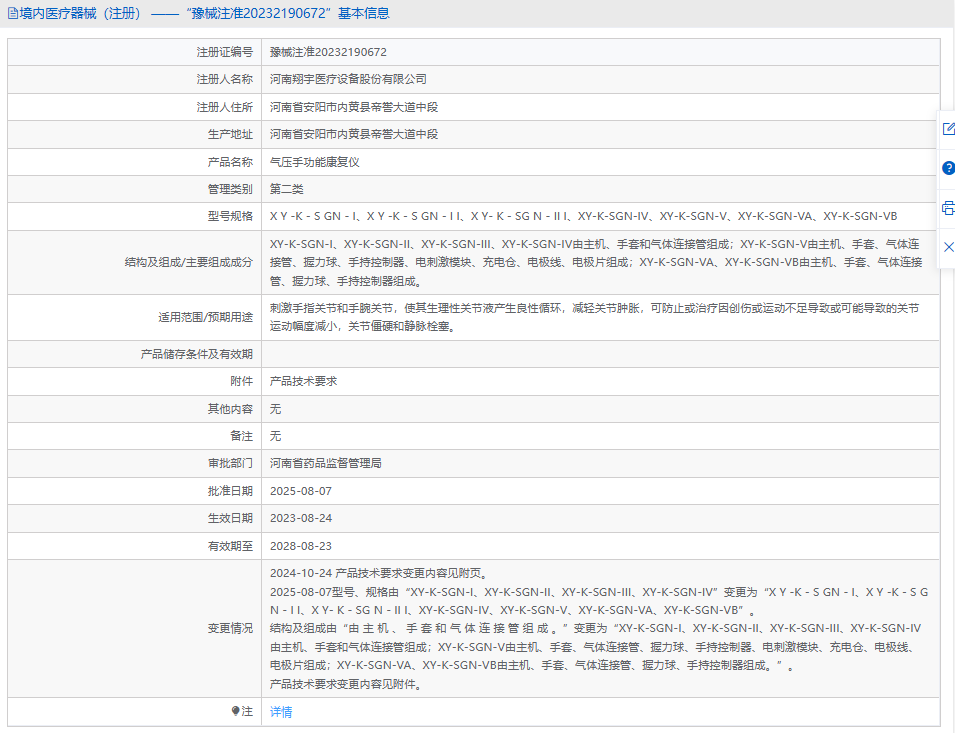Select registration number 豫械注准20232190672 in table
The image size is (955, 733).
[328, 52]
